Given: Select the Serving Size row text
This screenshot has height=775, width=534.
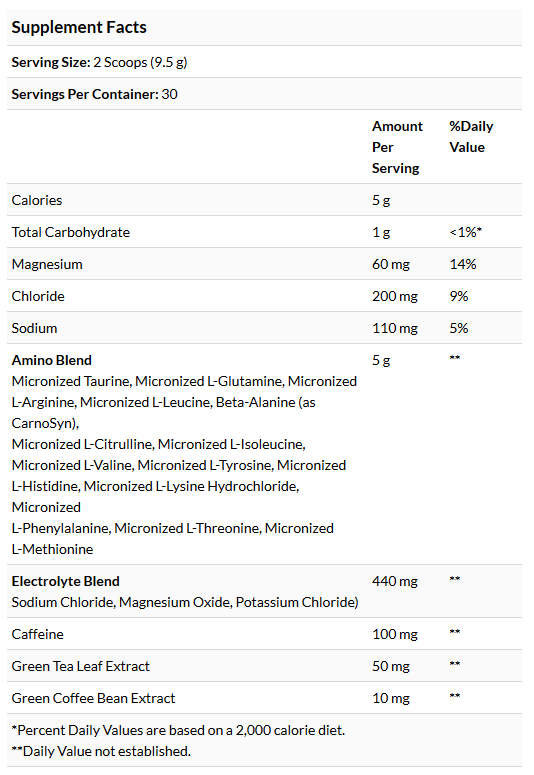Looking at the screenshot, I should point(99,62).
